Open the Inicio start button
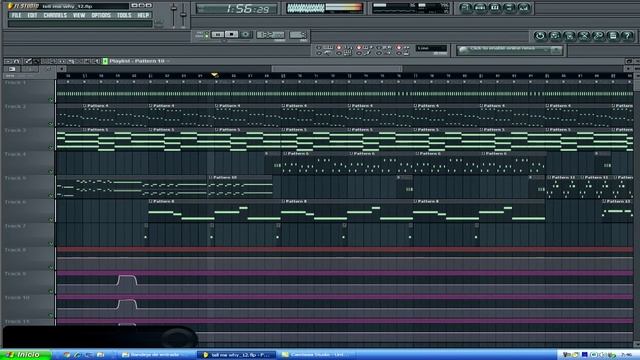The image size is (640, 360). 25,355
